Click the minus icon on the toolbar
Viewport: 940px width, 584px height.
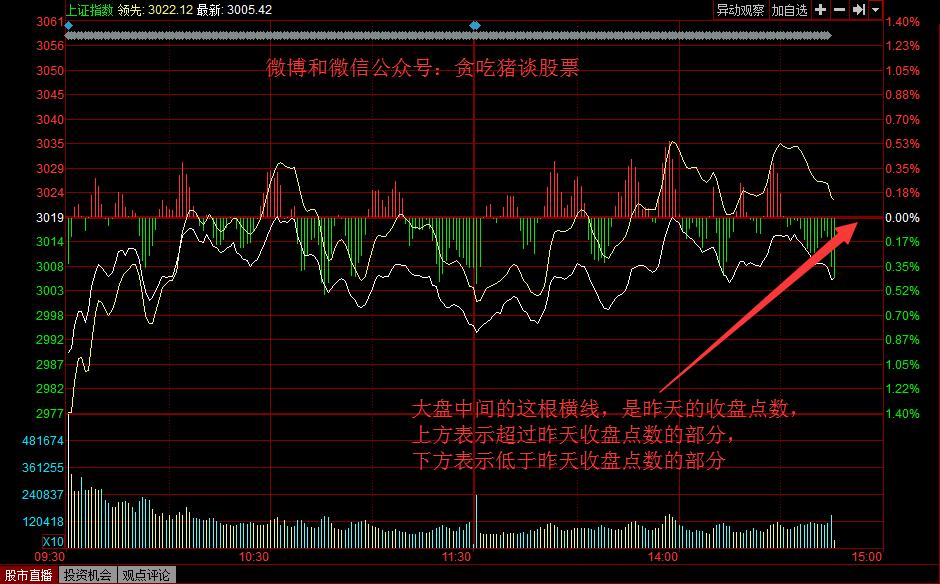[x=838, y=10]
